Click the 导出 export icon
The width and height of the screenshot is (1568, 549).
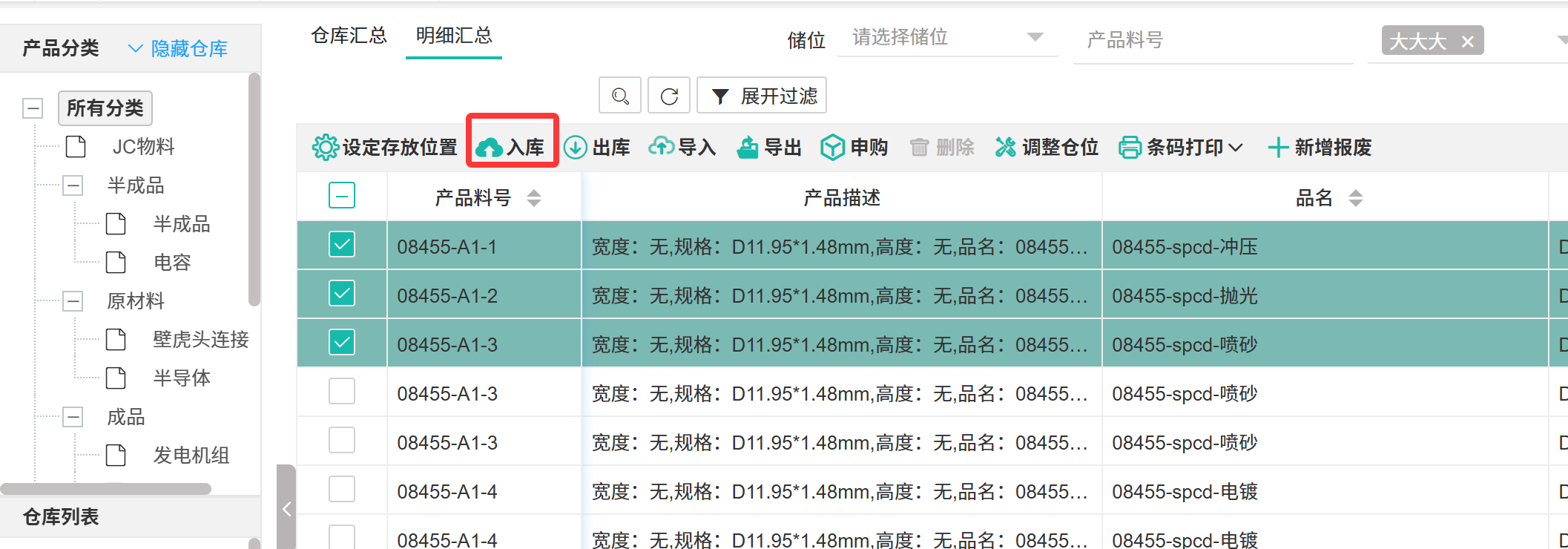(747, 148)
